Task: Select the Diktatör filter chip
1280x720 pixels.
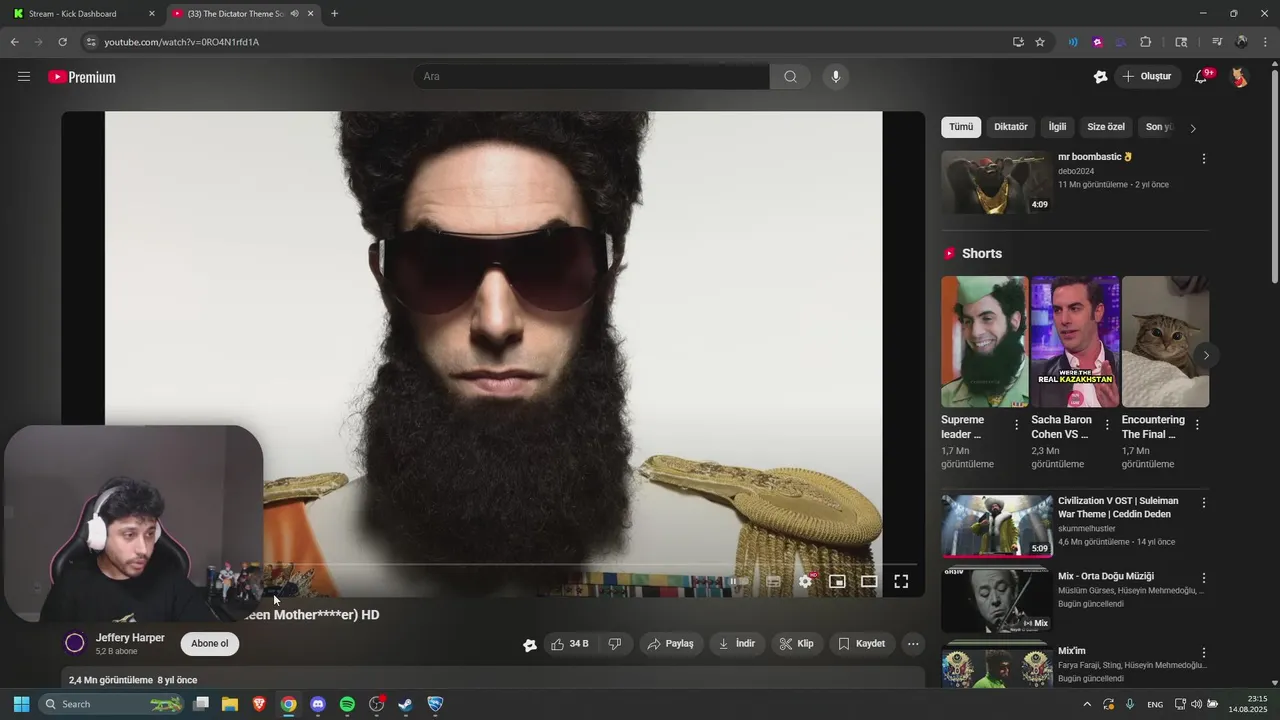Action: tap(1011, 127)
